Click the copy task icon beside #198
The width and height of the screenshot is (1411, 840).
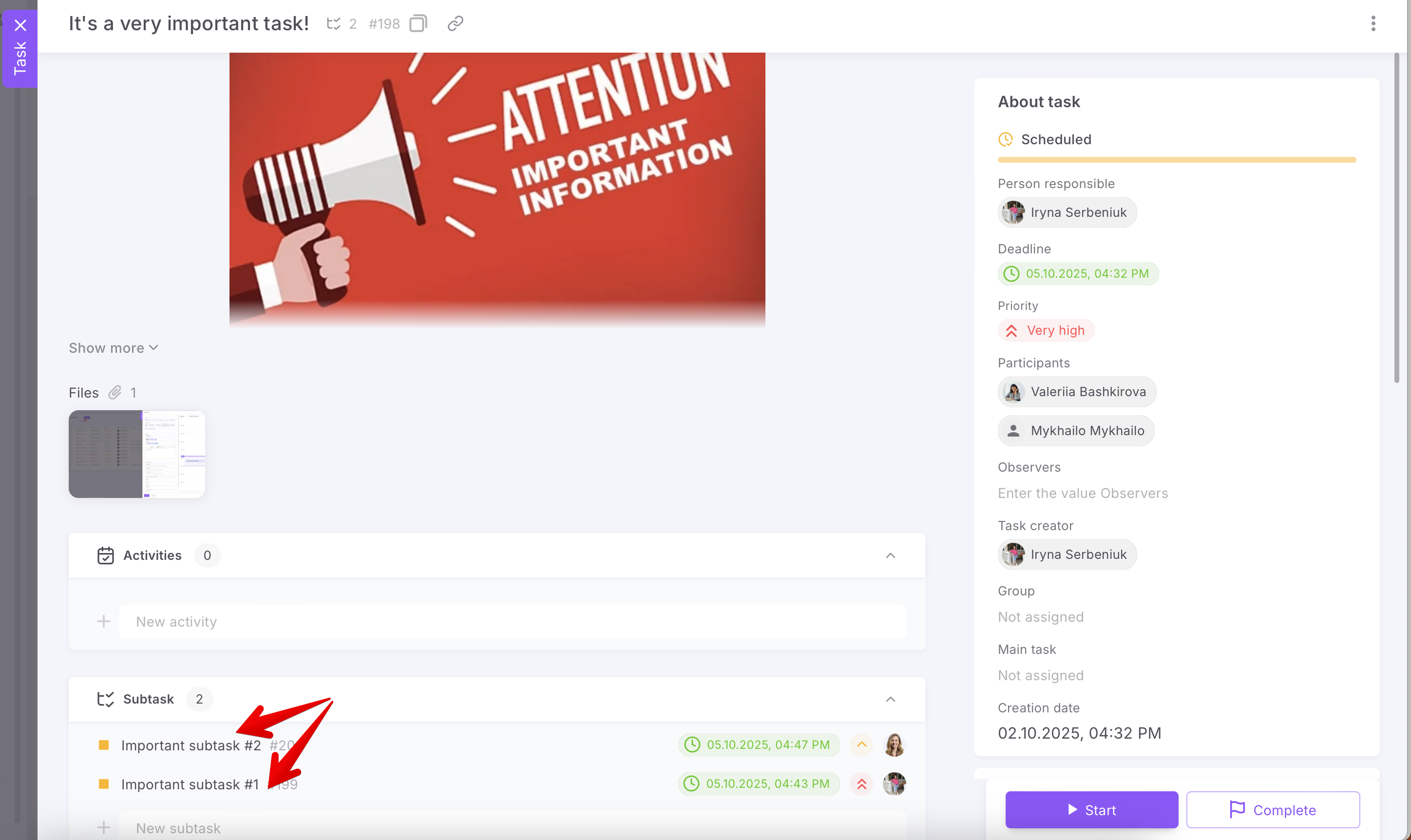[418, 24]
